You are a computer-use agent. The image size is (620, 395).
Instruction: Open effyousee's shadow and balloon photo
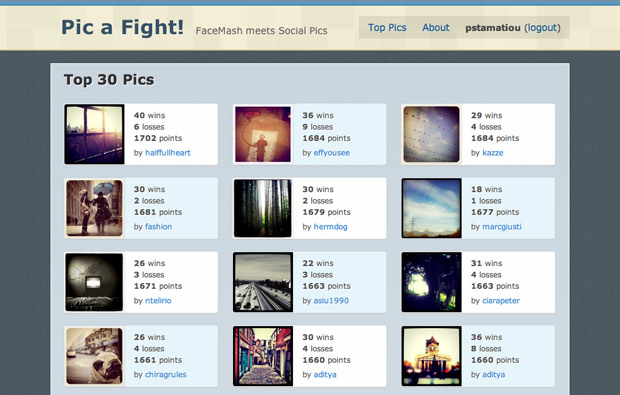(263, 134)
